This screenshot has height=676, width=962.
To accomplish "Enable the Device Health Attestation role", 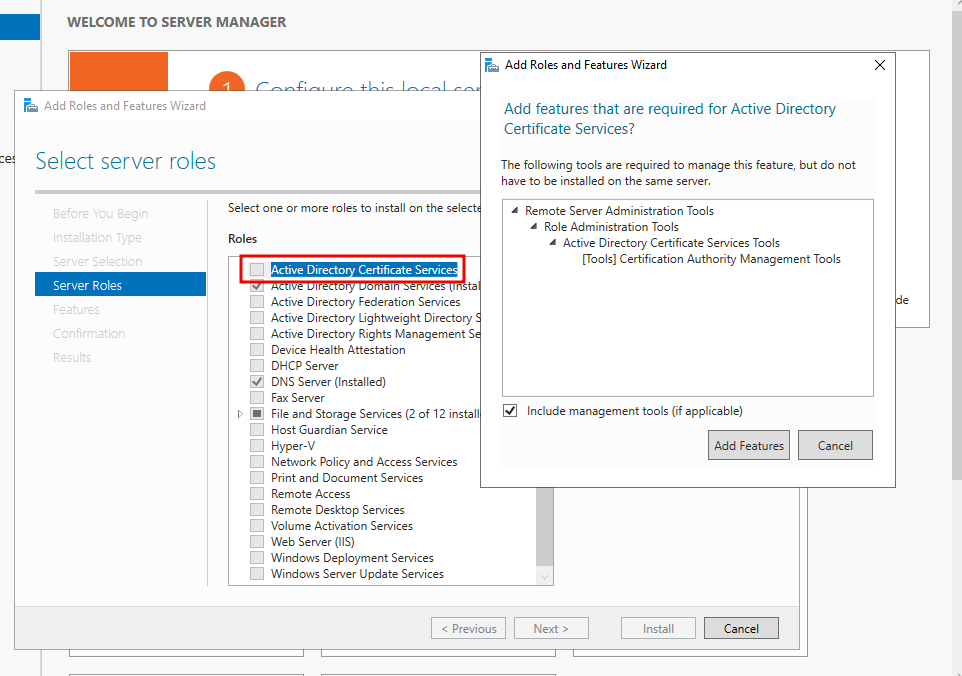I will [x=257, y=350].
